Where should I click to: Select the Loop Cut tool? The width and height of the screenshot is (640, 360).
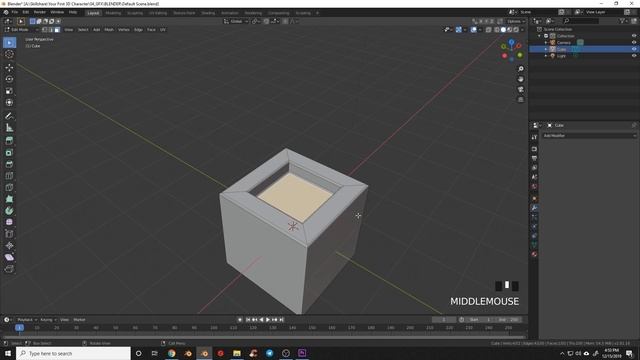click(9, 176)
